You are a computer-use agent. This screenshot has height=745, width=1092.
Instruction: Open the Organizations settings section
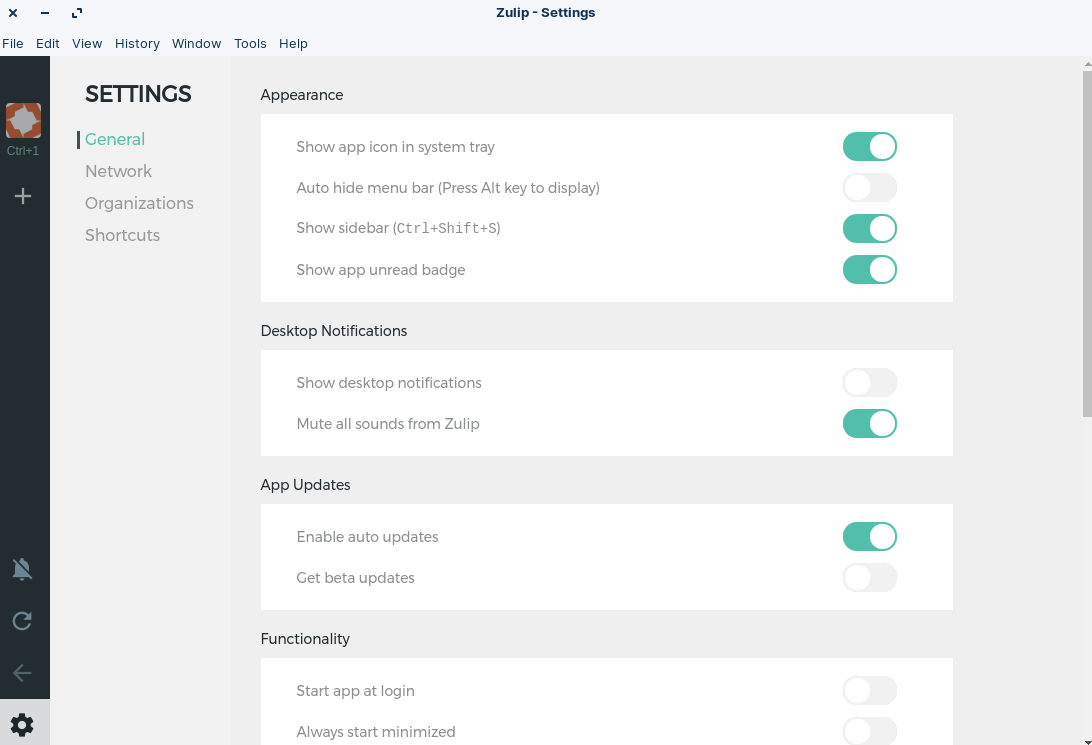pos(139,203)
